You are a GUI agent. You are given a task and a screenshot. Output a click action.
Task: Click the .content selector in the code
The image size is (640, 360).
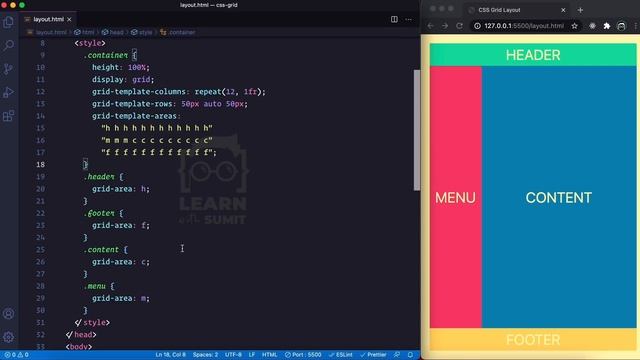click(x=101, y=249)
